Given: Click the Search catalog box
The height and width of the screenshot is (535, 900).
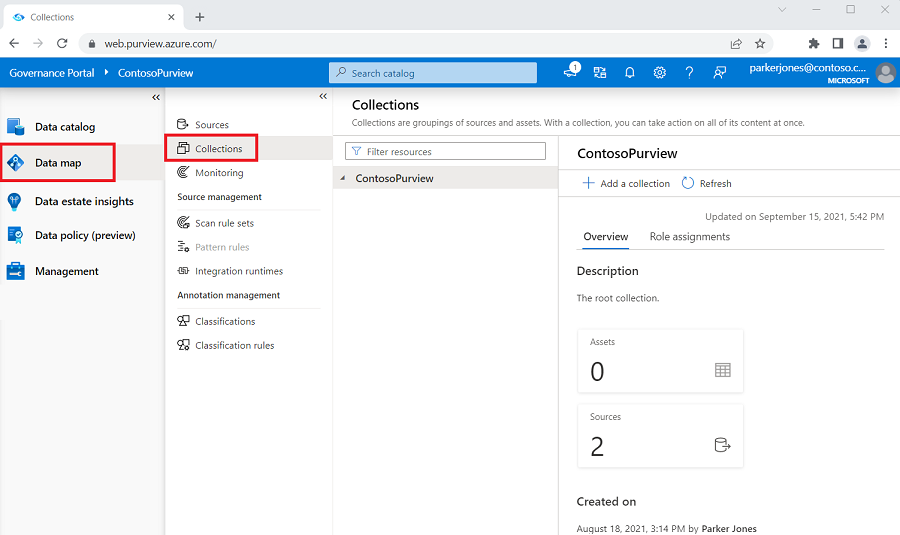Looking at the screenshot, I should 432,73.
